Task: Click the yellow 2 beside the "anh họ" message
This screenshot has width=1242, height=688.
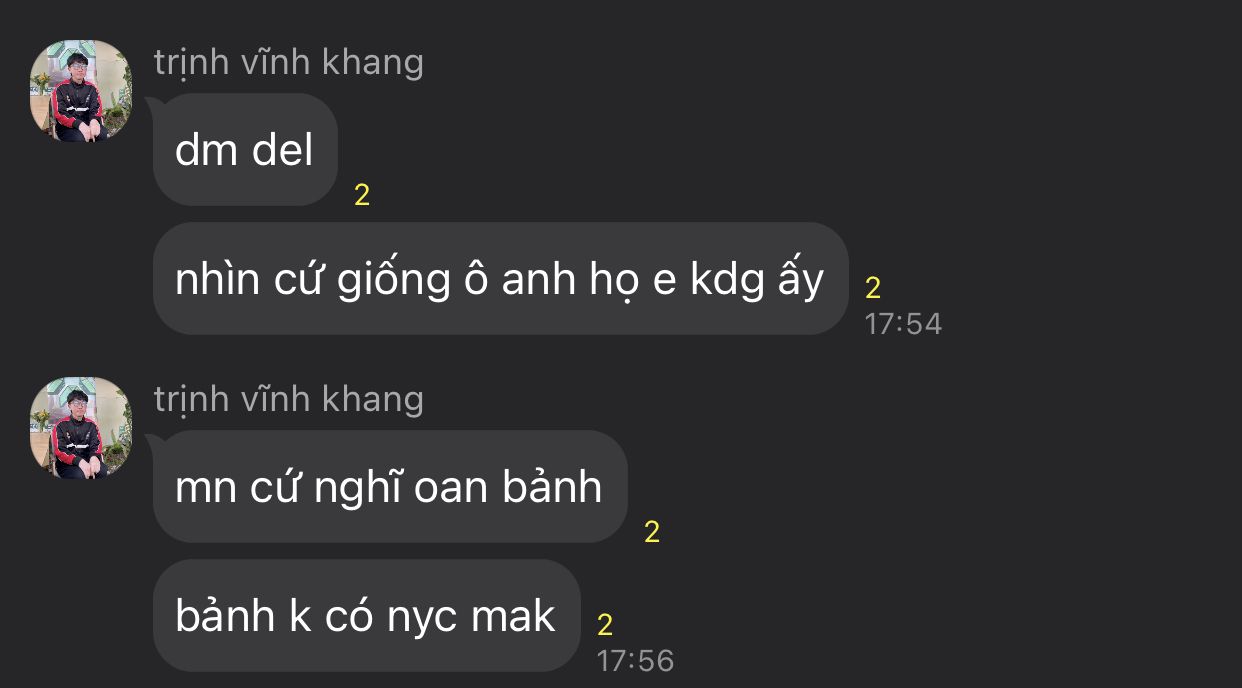Action: [873, 288]
